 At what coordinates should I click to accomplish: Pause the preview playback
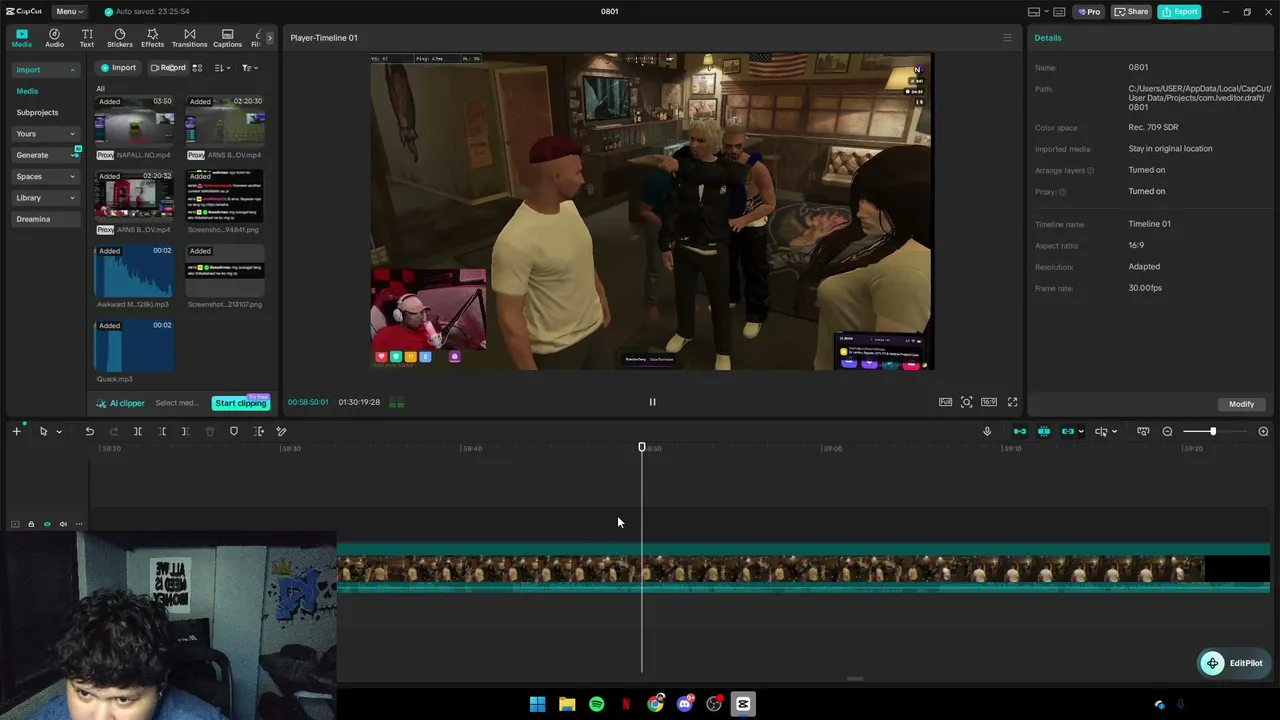click(652, 402)
